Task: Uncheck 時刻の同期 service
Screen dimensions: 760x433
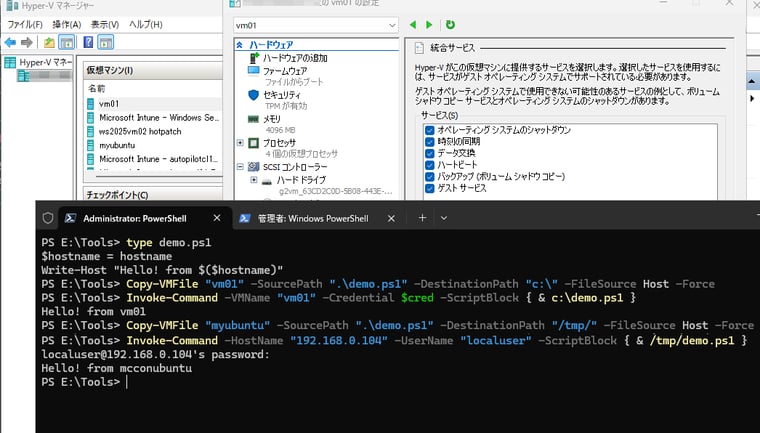Action: pos(429,142)
